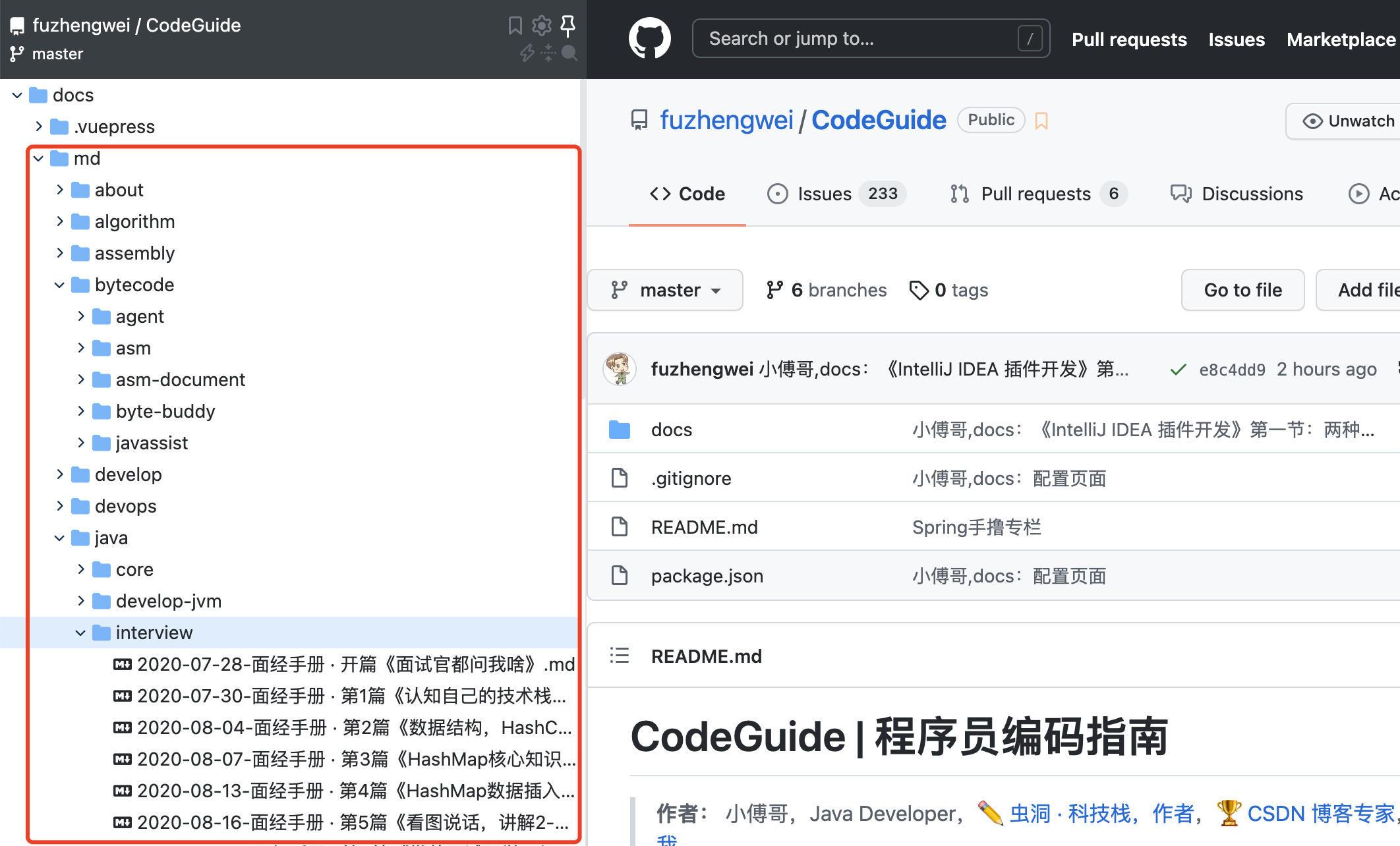This screenshot has height=846, width=1400.
Task: Expand the devops folder
Action: click(x=59, y=506)
